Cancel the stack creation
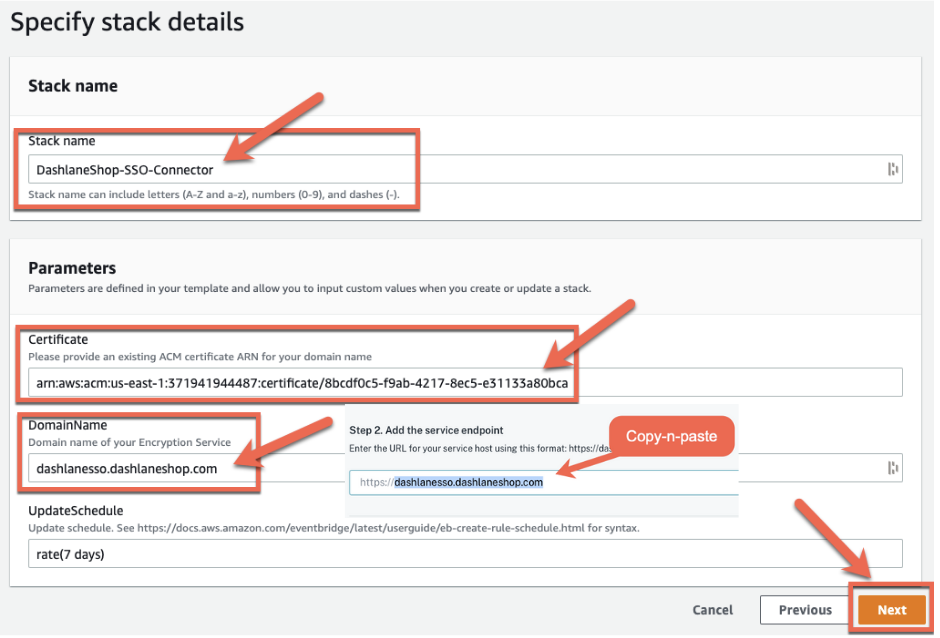The image size is (940, 638). tap(712, 610)
